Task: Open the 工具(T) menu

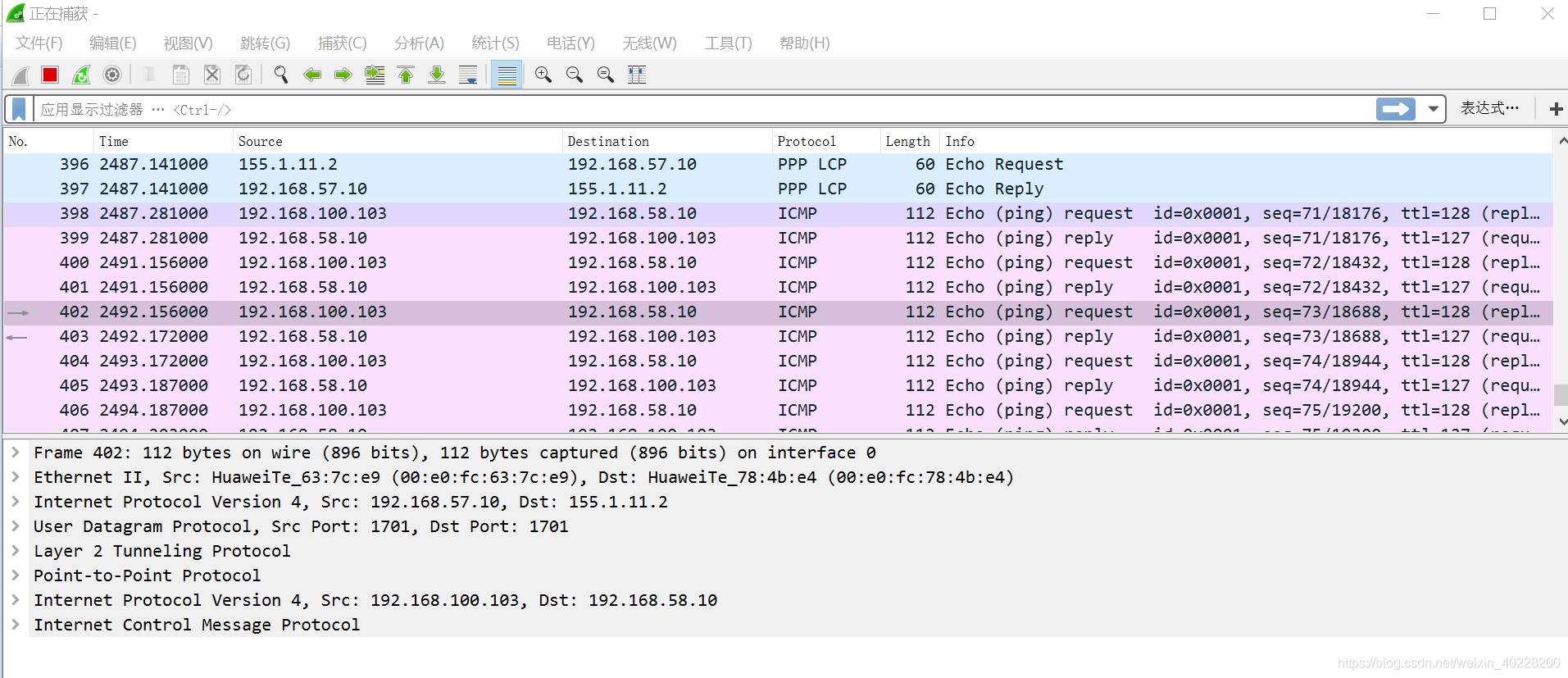Action: tap(728, 43)
